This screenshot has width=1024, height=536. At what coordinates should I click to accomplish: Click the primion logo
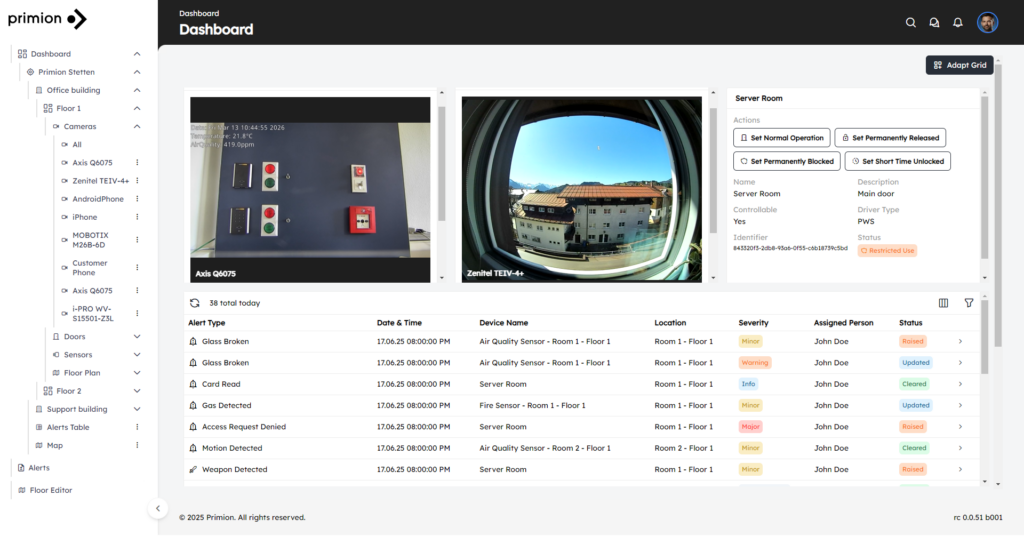(47, 18)
